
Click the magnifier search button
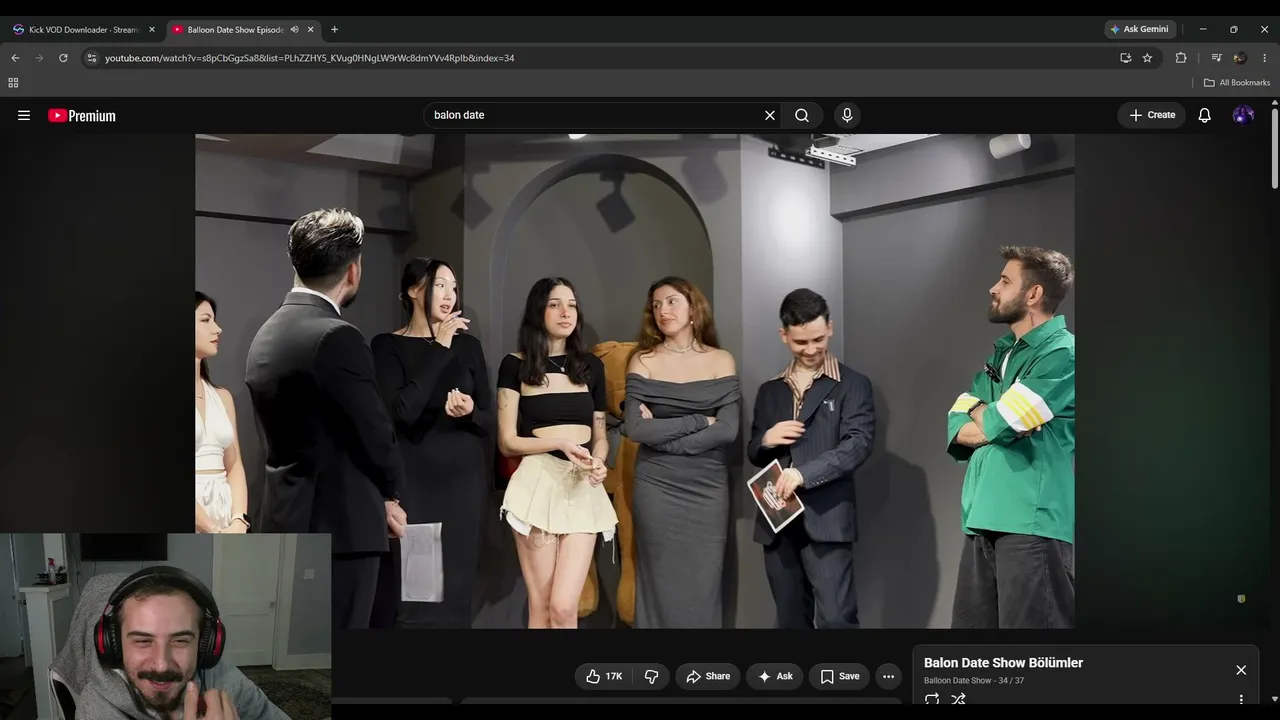[802, 115]
